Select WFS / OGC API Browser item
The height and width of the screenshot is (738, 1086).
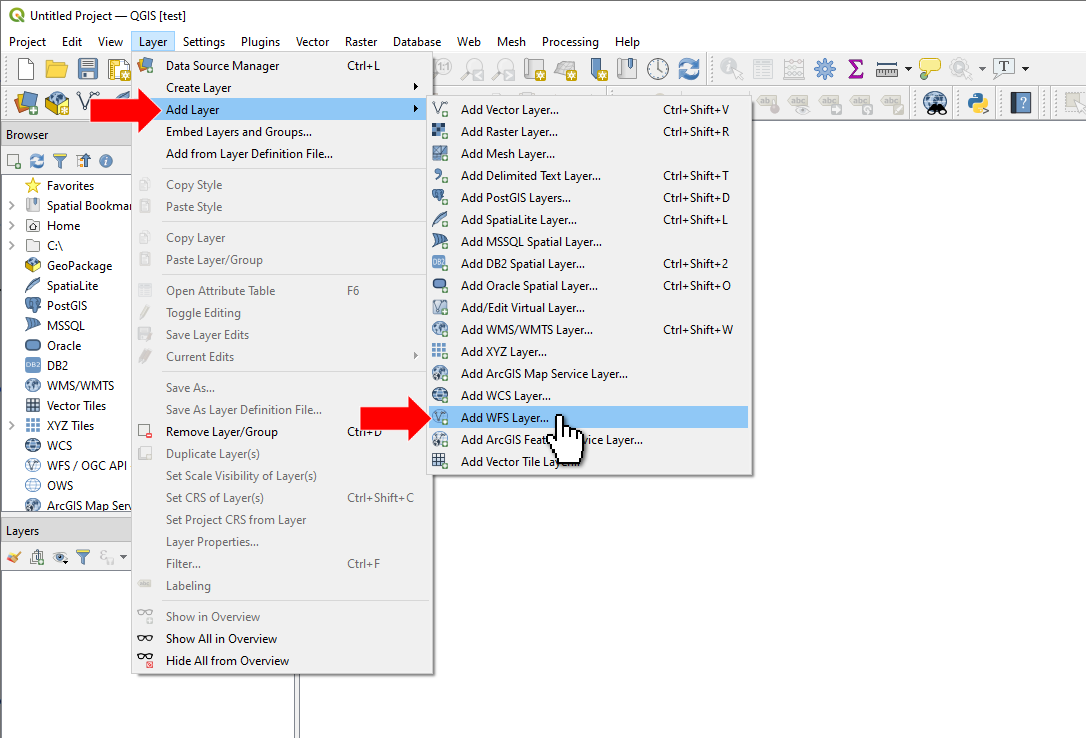tap(87, 466)
